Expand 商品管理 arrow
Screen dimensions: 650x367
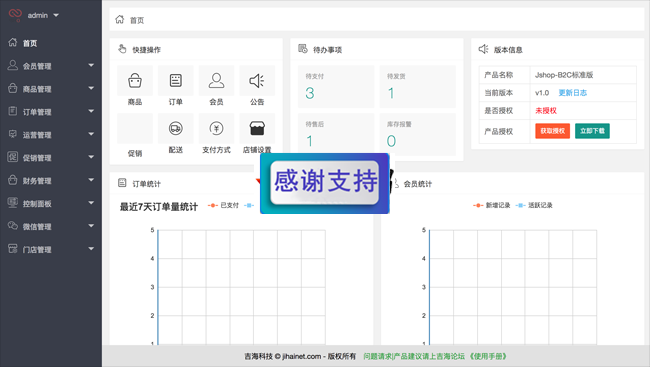click(x=91, y=88)
